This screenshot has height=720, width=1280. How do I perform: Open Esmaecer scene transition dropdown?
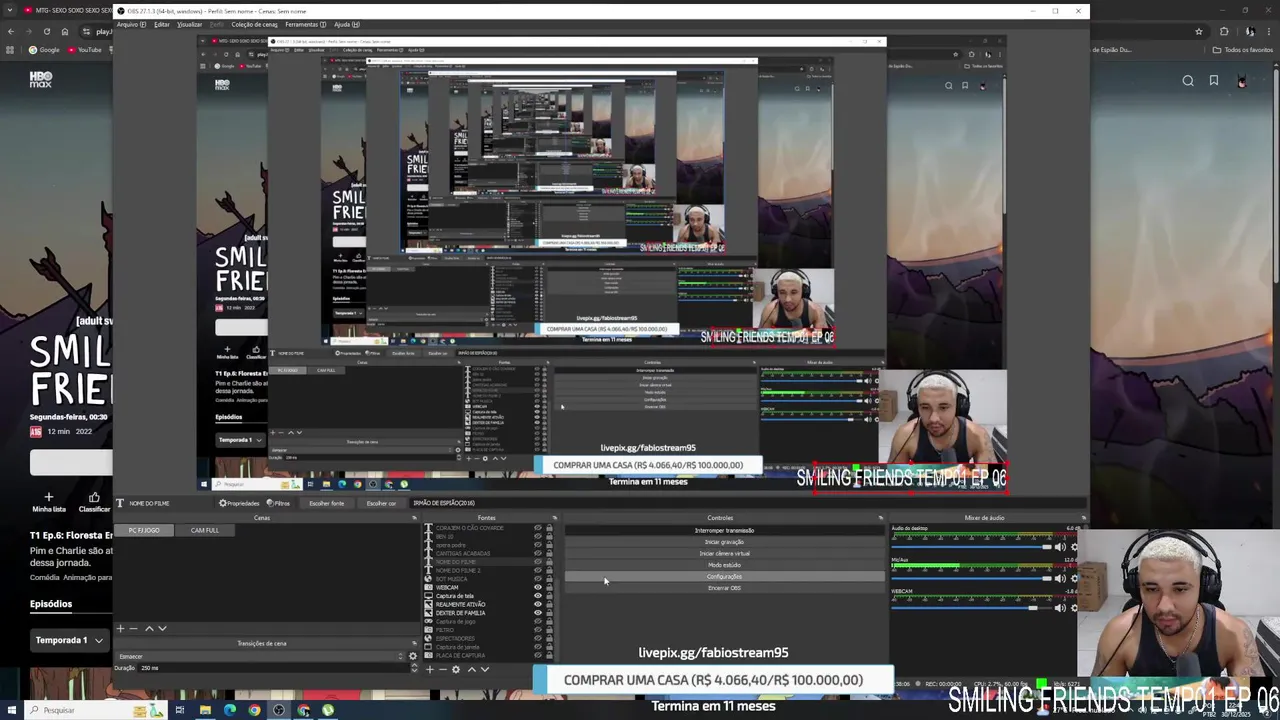[x=260, y=656]
